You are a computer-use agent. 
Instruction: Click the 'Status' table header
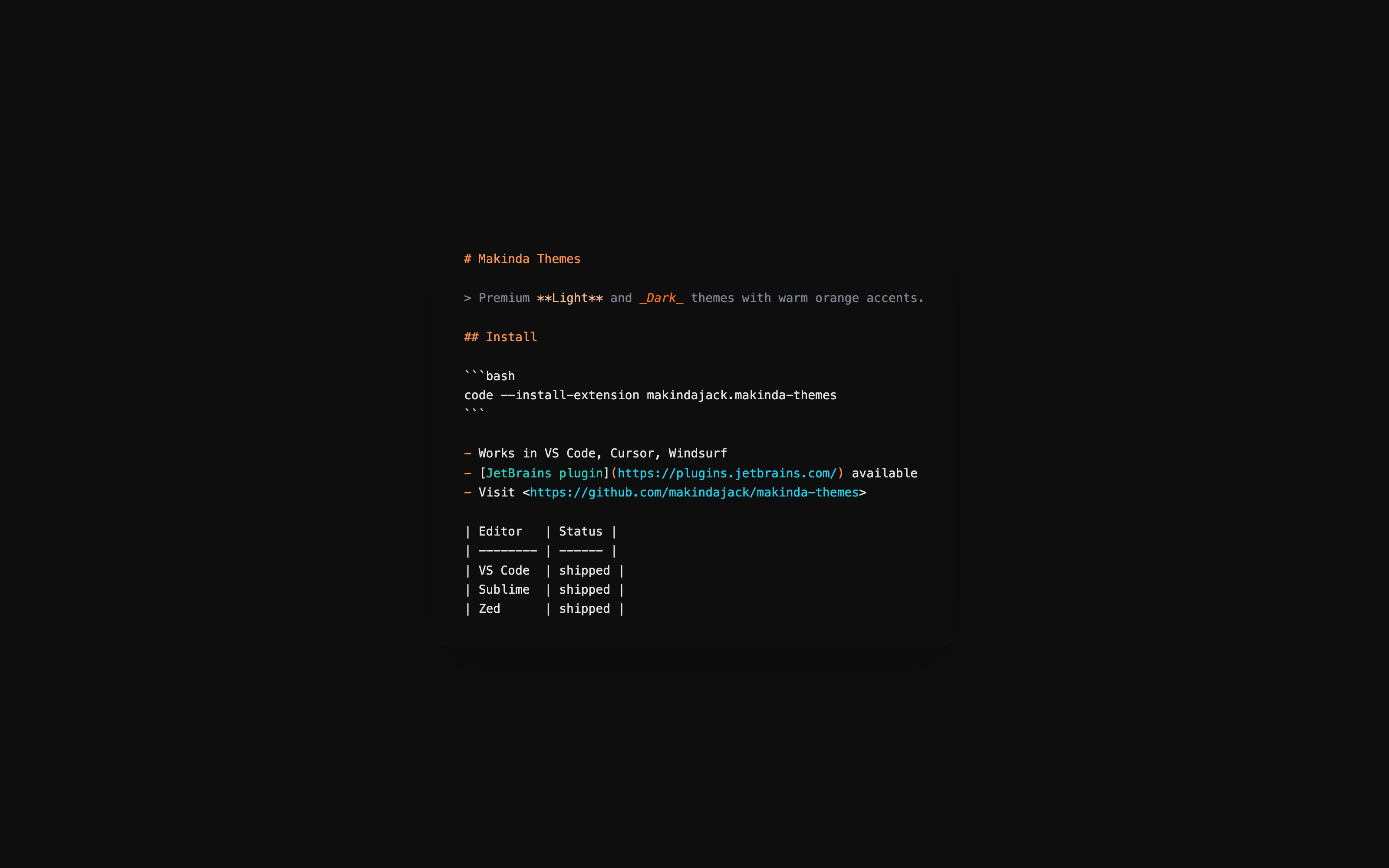coord(581,532)
